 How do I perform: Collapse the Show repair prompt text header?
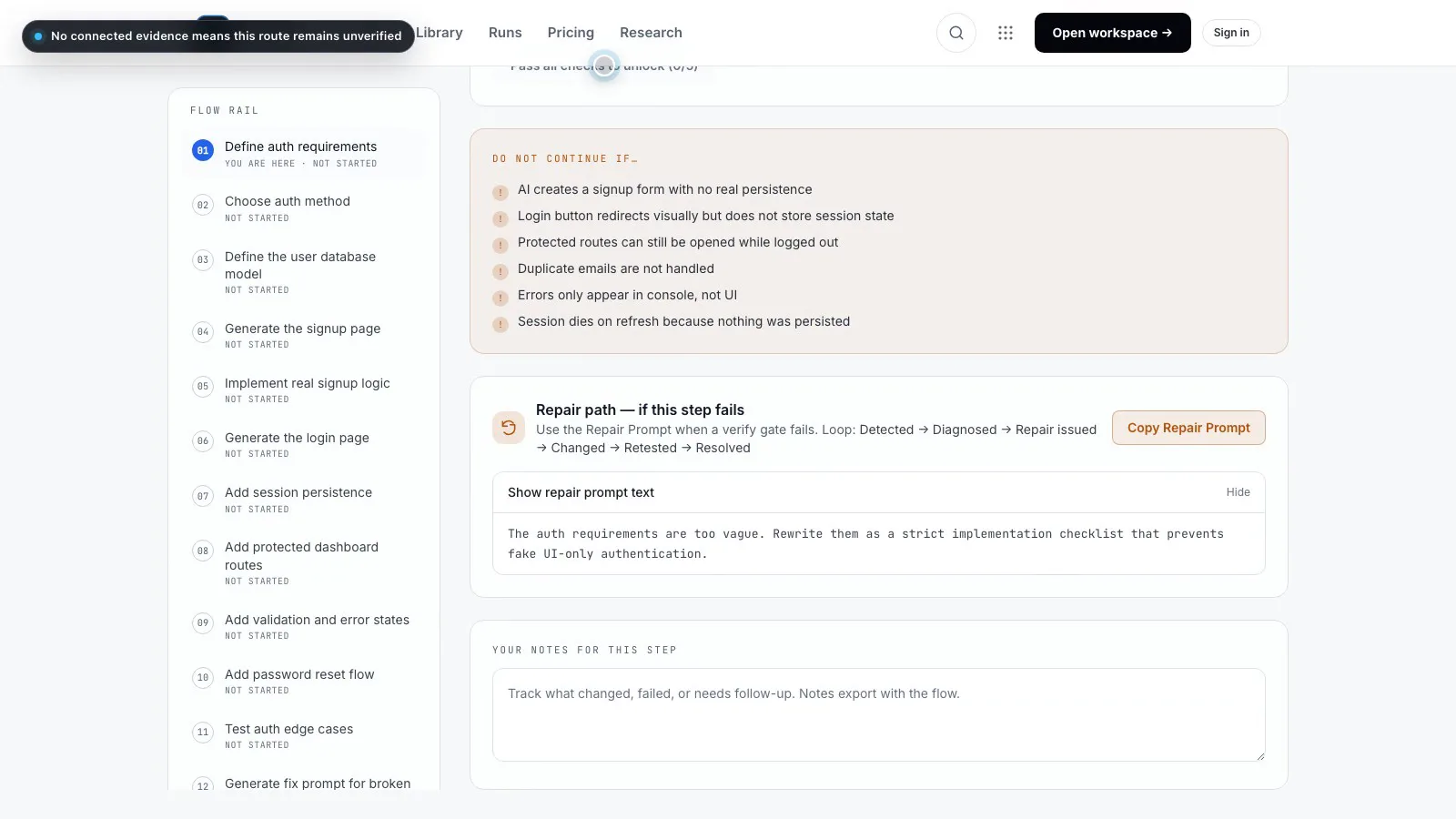(x=878, y=492)
